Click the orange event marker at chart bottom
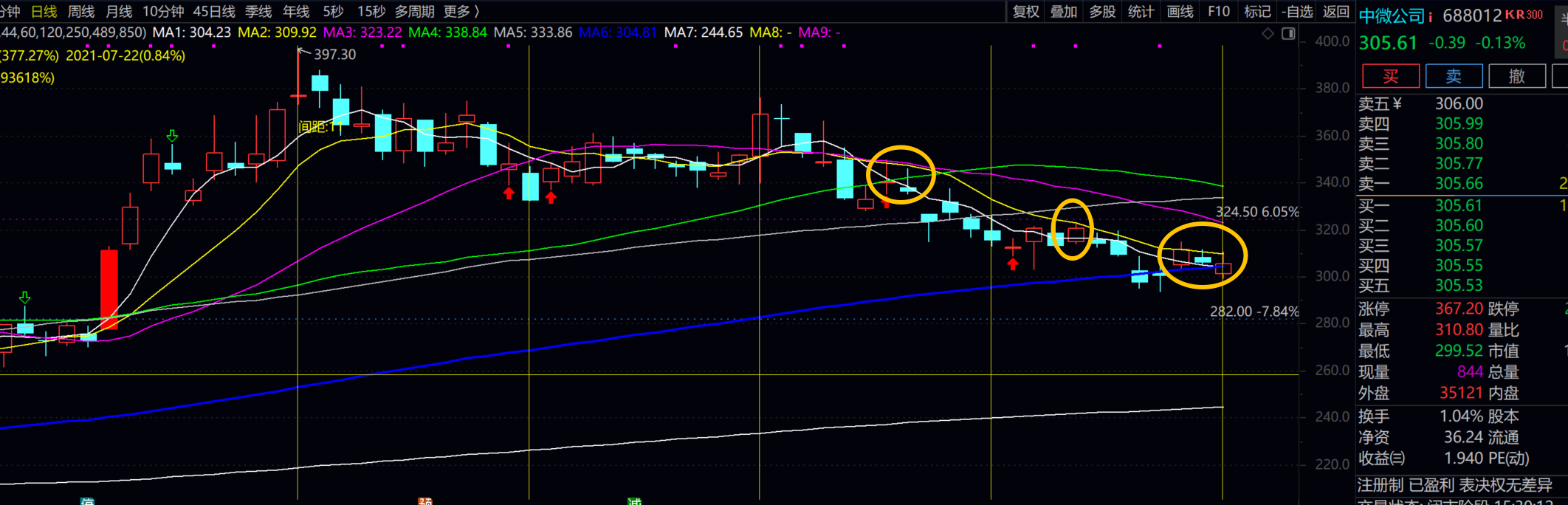This screenshot has height=505, width=1568. pyautogui.click(x=425, y=501)
